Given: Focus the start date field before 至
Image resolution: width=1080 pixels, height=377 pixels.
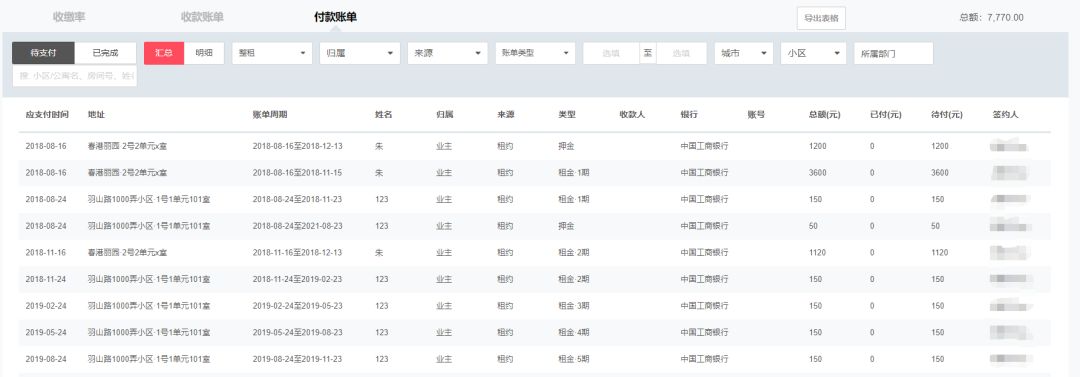Looking at the screenshot, I should (x=611, y=53).
